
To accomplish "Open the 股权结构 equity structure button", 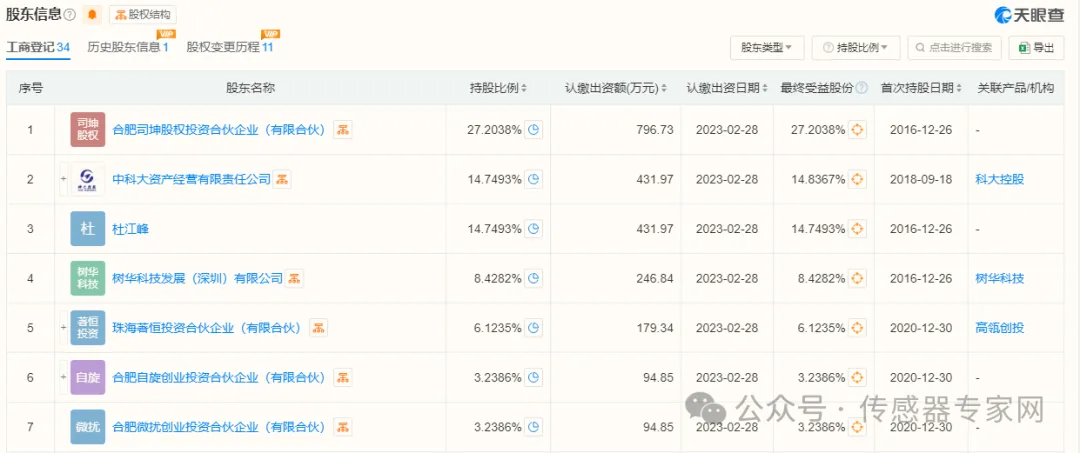I will pos(143,14).
